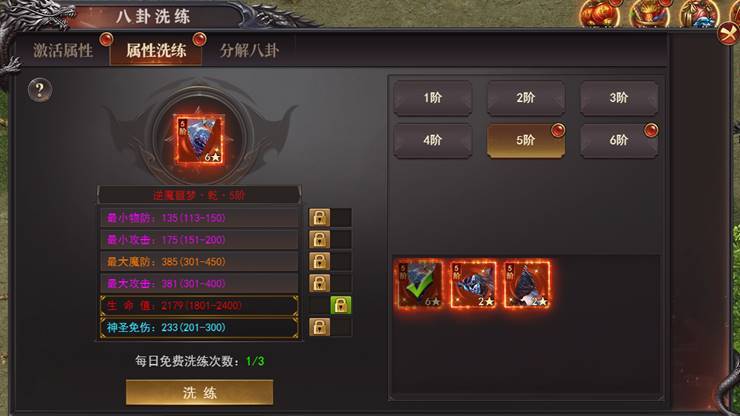The width and height of the screenshot is (740, 416).
Task: Toggle lock for 最小物防 attribute
Action: click(x=320, y=218)
